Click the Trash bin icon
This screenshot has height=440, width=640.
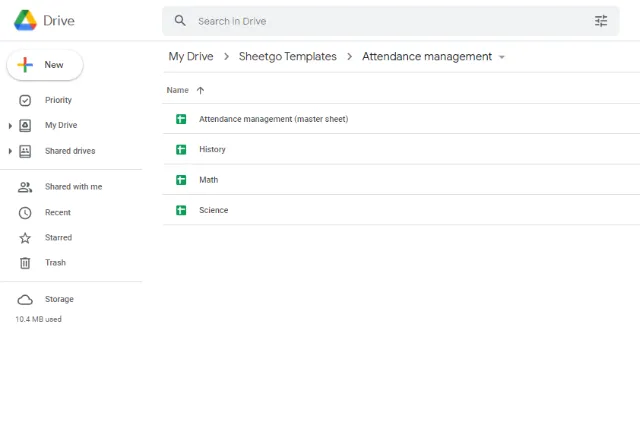[x=25, y=263]
